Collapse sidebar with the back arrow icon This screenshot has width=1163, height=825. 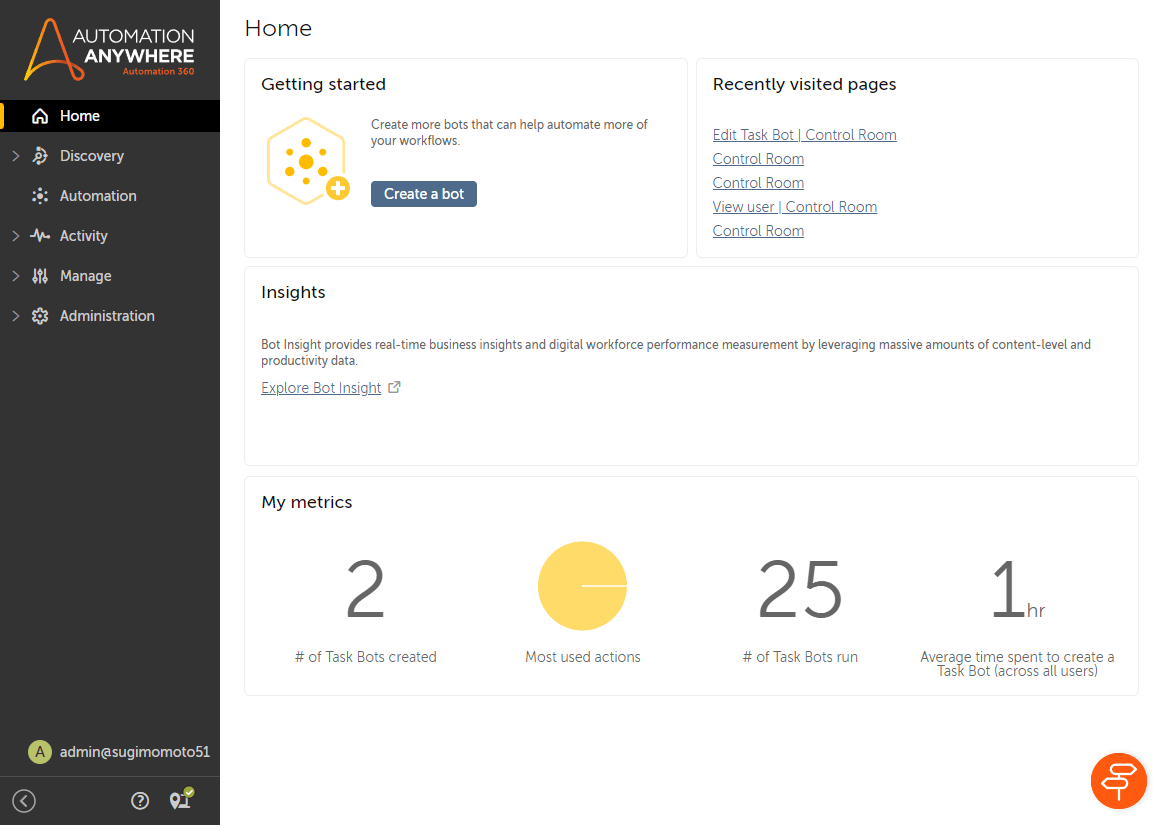24,801
